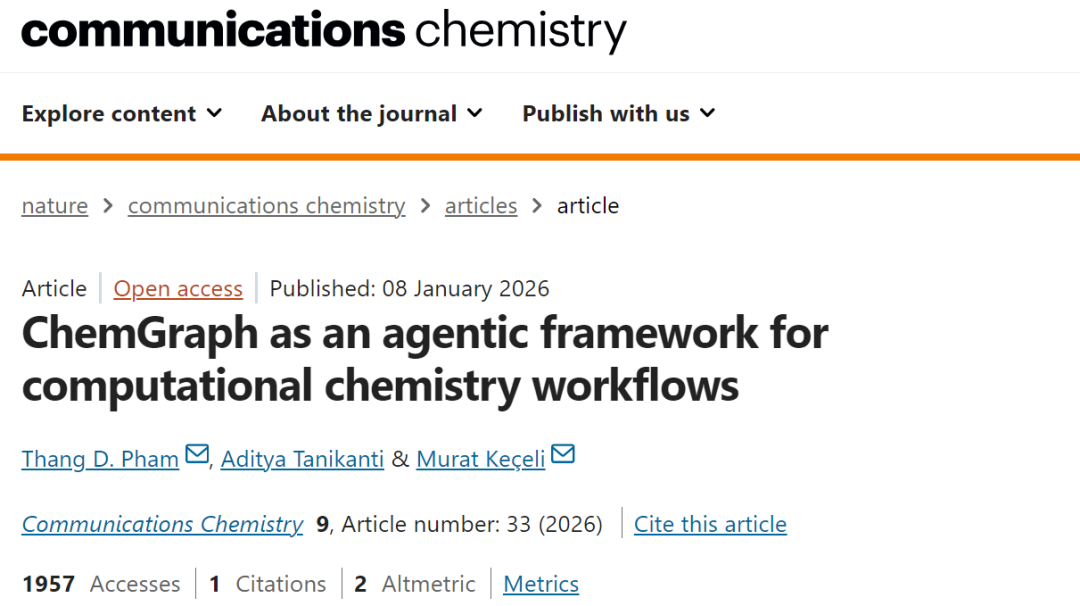Click the envelope icon after Murat Keçeli

click(x=563, y=455)
